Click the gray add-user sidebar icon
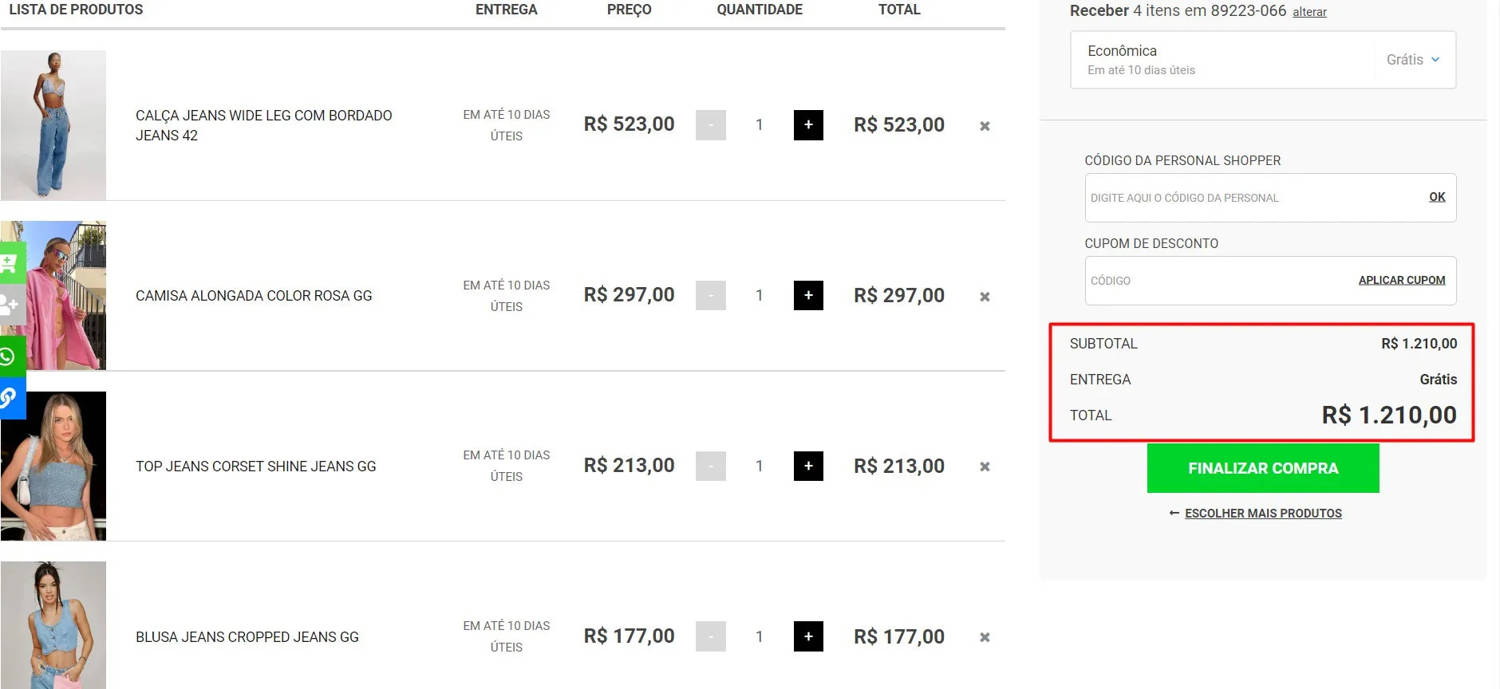Screen dimensions: 1500x689 point(11,305)
